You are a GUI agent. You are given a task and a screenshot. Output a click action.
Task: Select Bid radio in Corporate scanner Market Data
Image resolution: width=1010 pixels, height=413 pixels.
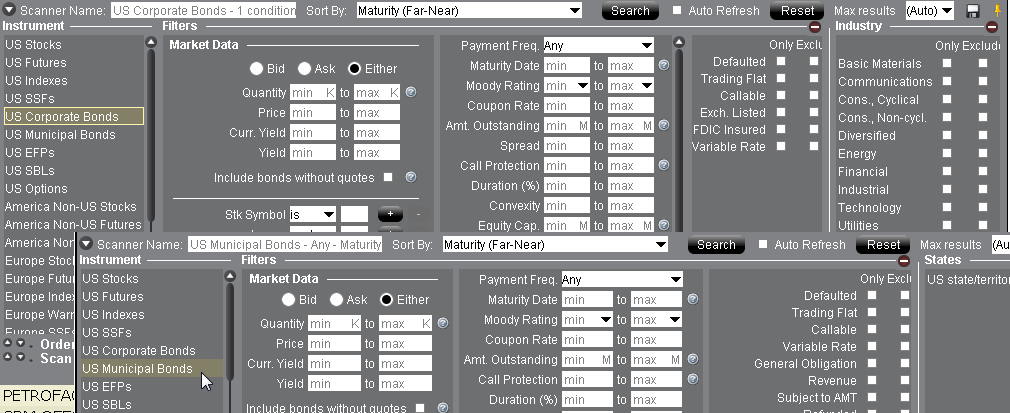point(256,68)
